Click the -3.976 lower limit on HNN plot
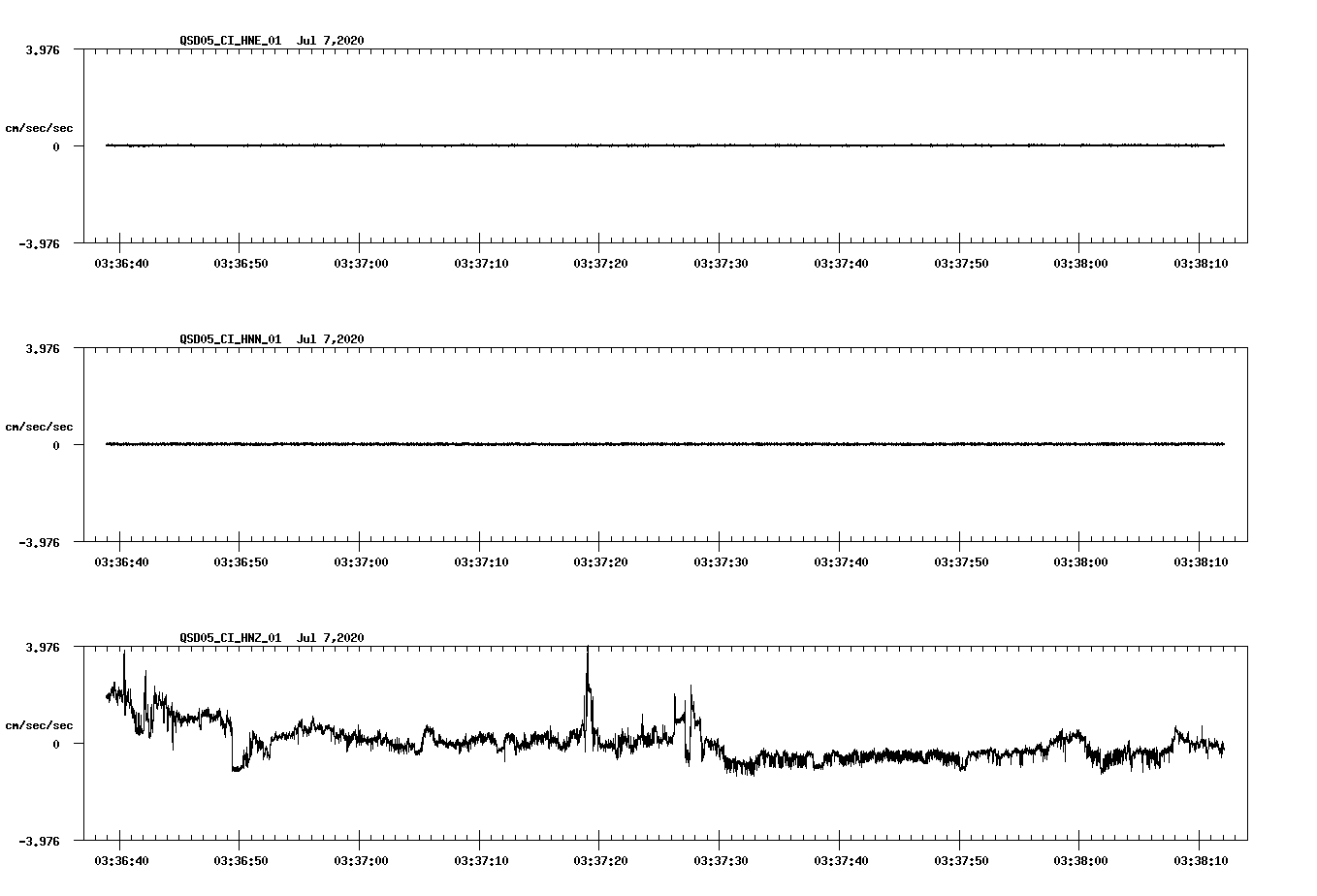The image size is (1317, 896). click(x=39, y=543)
